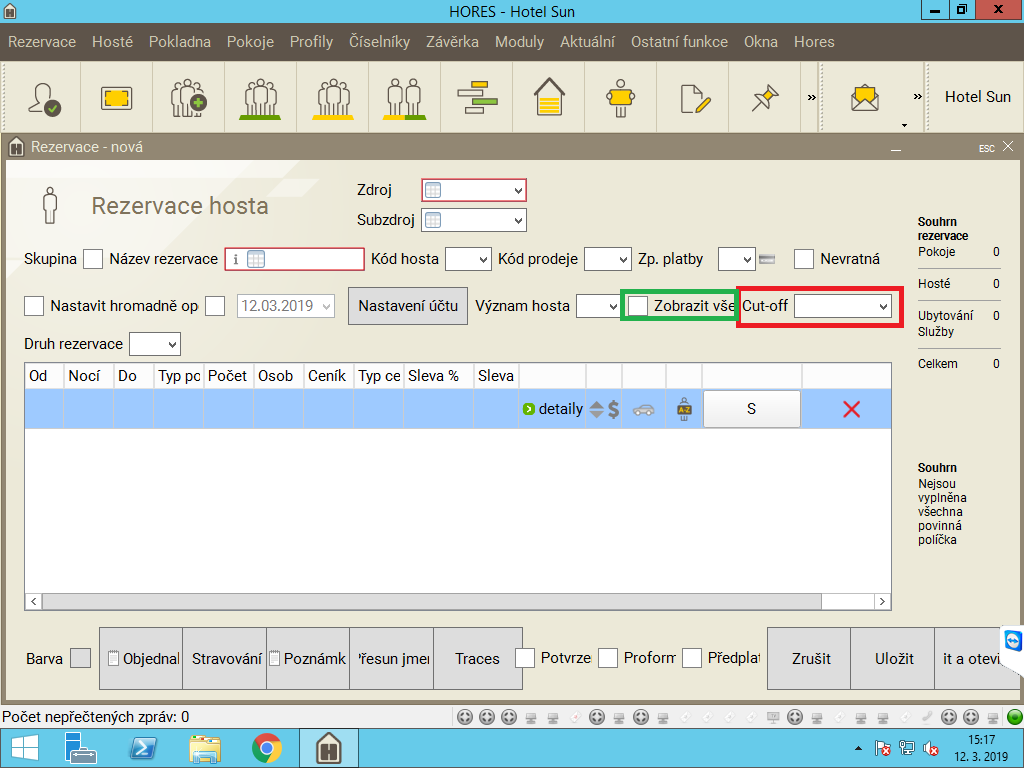This screenshot has height=768, width=1024.
Task: Open the Pokladna menu
Action: coord(180,42)
